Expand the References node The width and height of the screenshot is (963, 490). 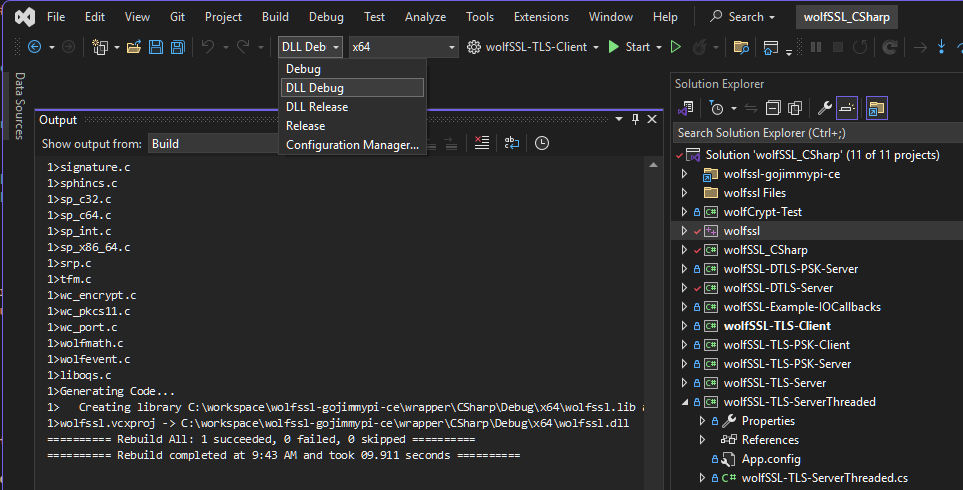click(x=702, y=440)
